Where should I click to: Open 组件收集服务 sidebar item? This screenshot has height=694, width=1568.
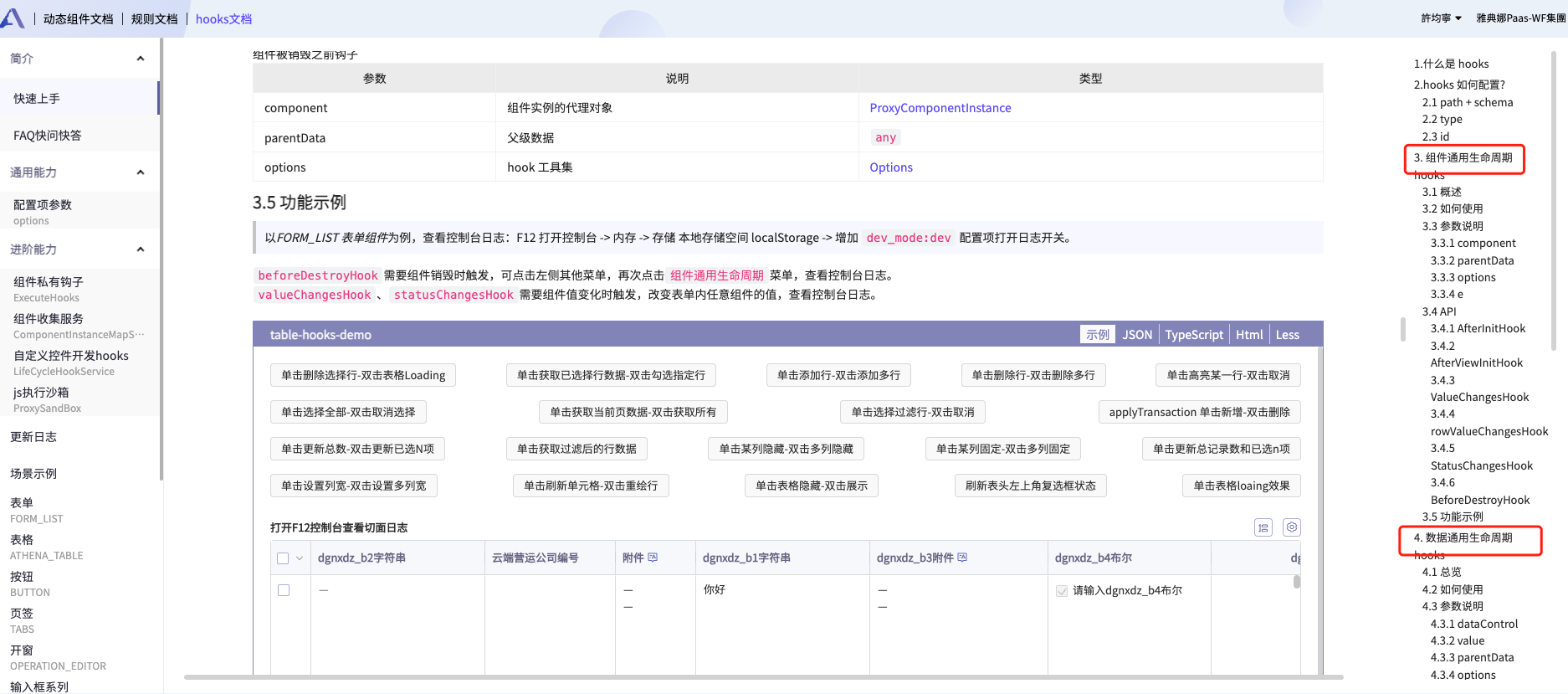pyautogui.click(x=79, y=326)
